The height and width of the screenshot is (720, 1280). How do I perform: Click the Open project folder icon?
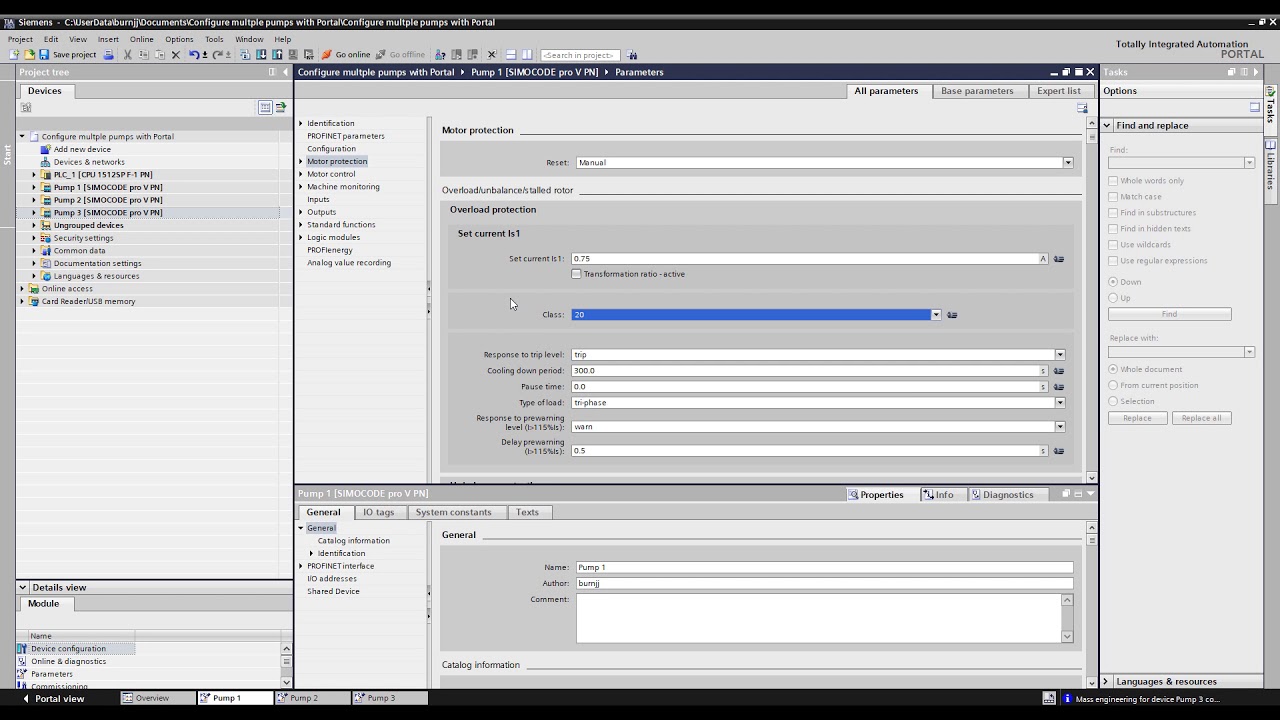coord(29,55)
